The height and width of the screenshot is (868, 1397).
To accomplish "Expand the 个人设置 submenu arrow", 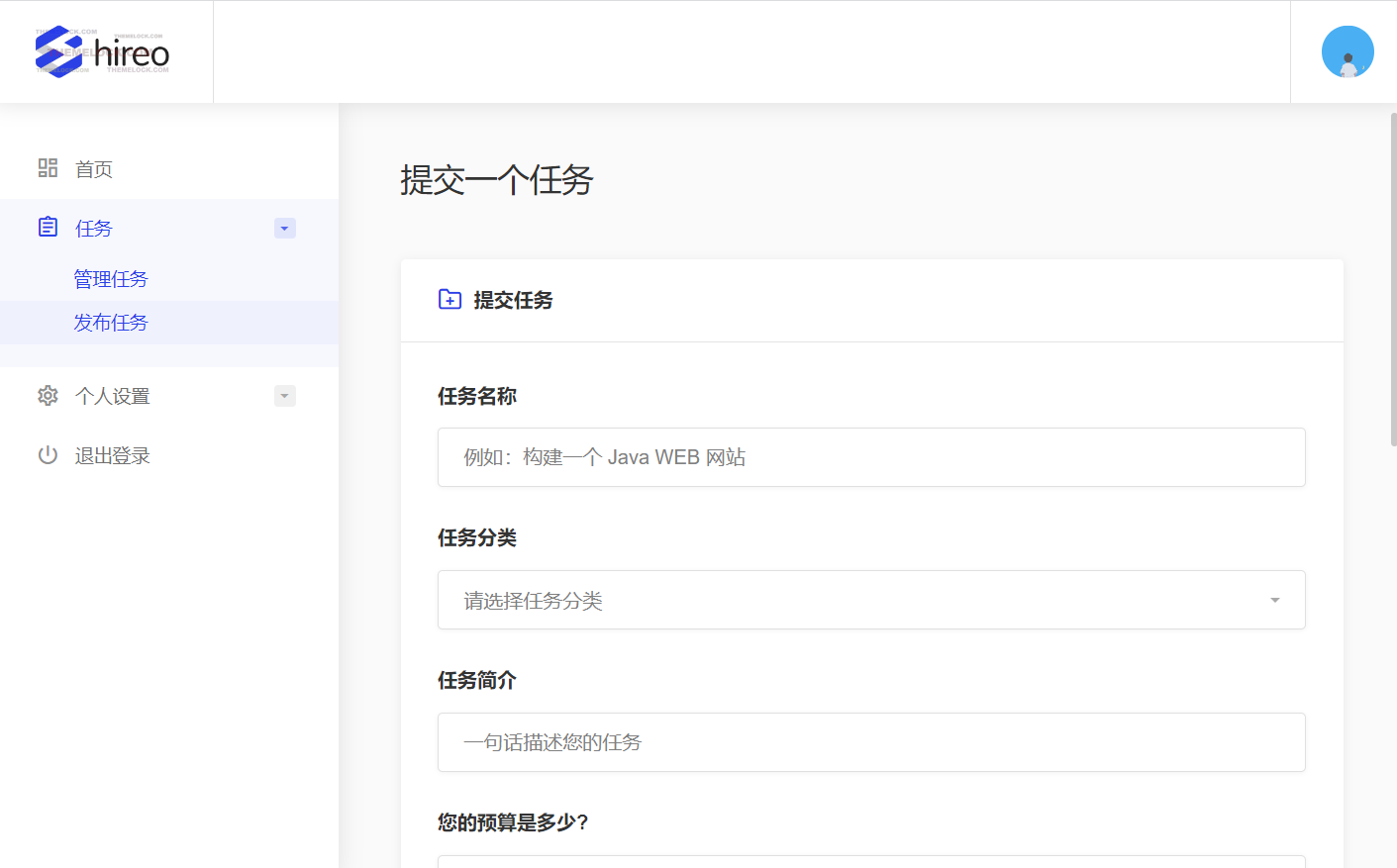I will (x=285, y=396).
